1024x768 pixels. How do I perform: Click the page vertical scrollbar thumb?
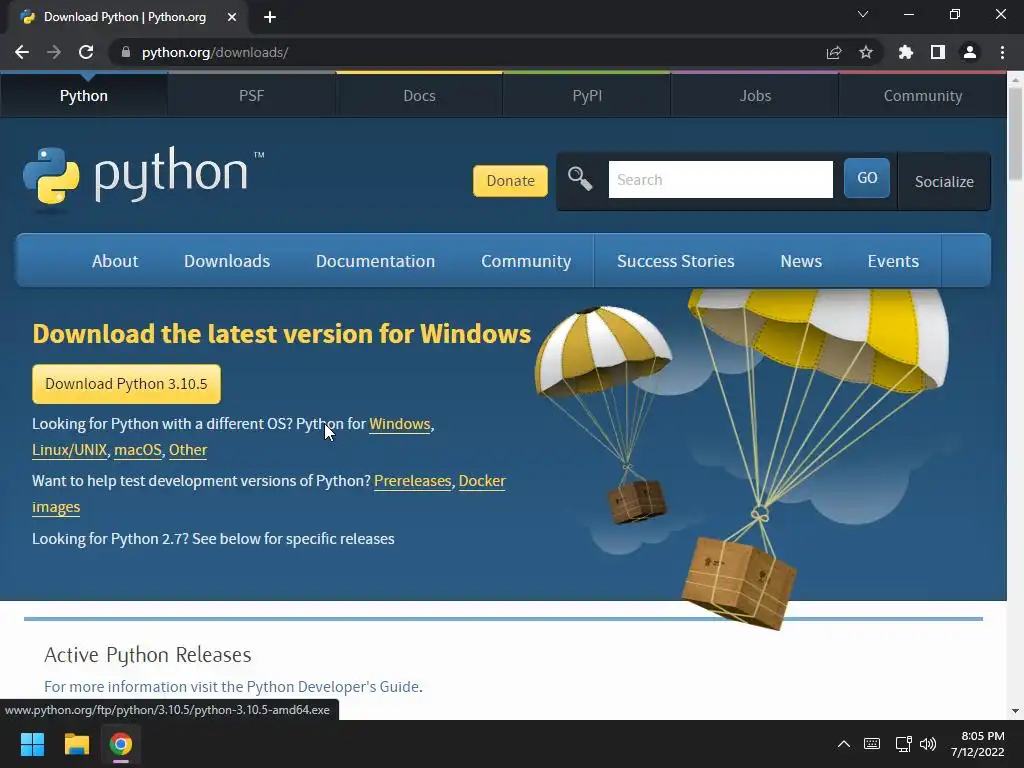1015,134
